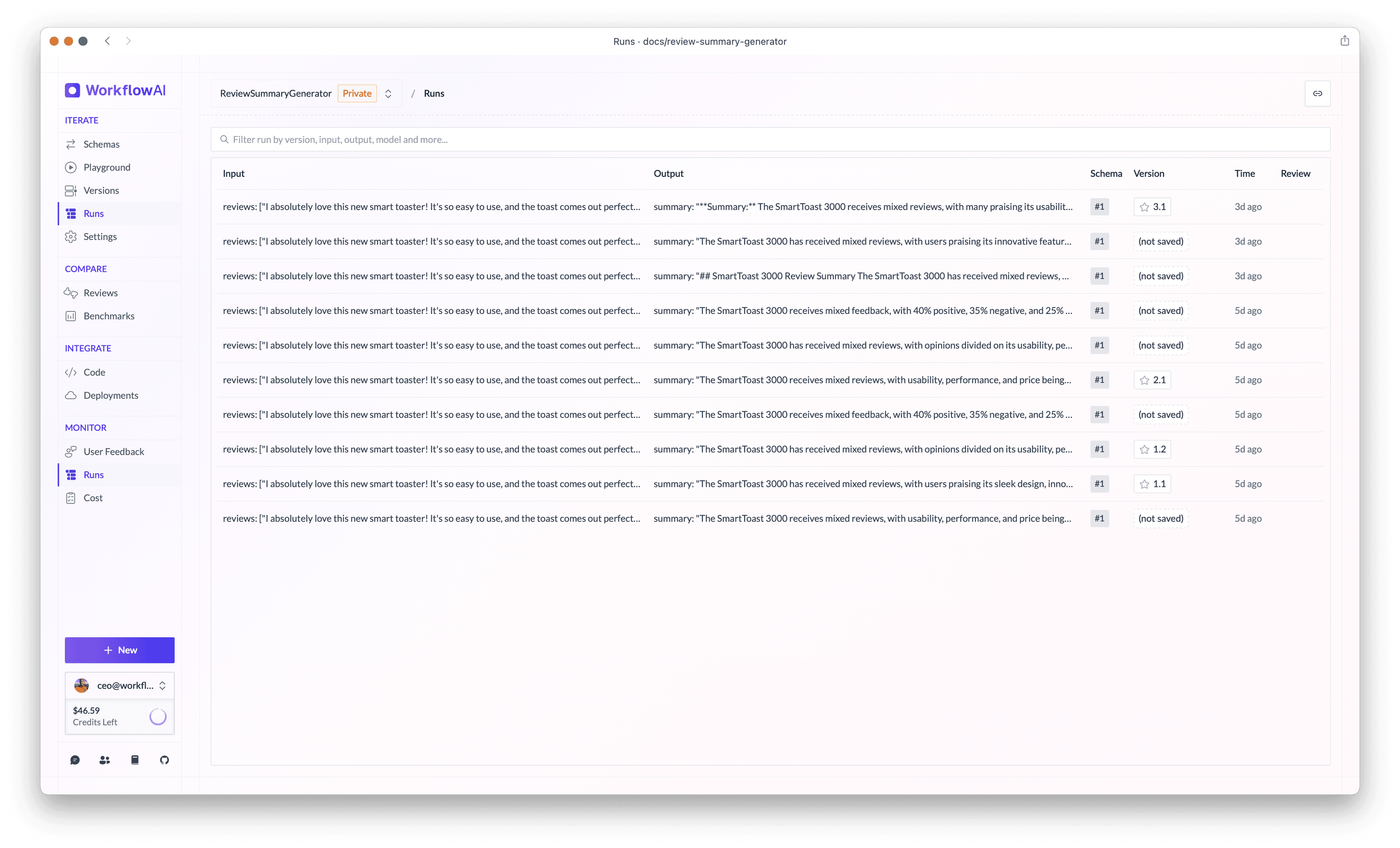Open the GitHub icon link

[164, 760]
